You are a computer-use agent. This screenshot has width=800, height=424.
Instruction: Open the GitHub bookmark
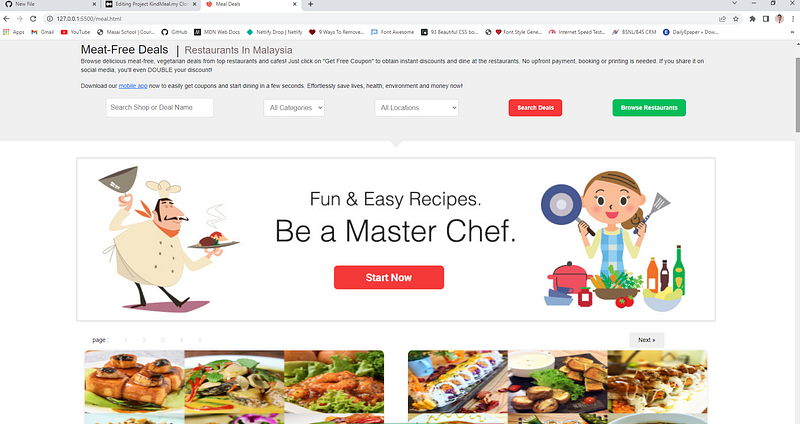(174, 32)
